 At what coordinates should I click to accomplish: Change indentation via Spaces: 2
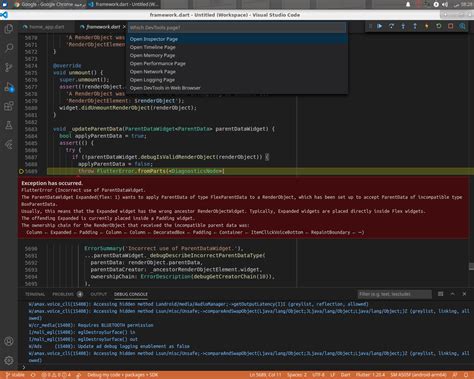pos(297,375)
